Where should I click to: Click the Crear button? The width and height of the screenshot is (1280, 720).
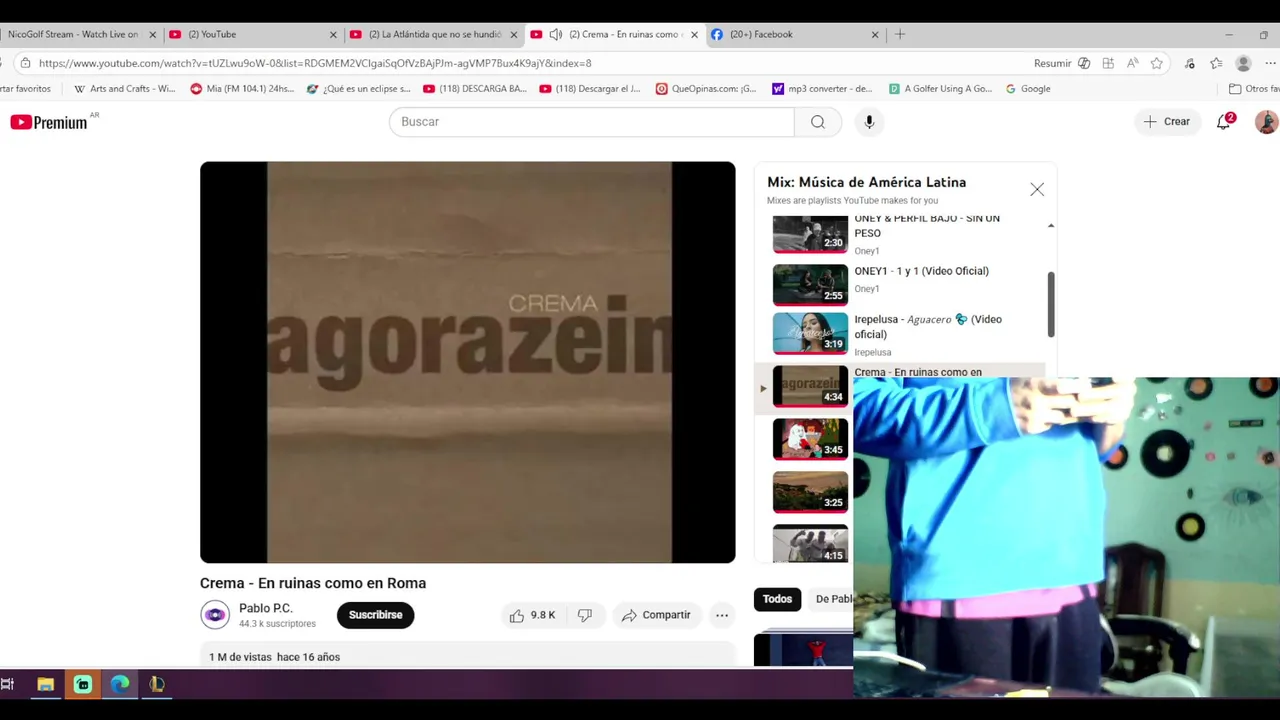[x=1167, y=122]
